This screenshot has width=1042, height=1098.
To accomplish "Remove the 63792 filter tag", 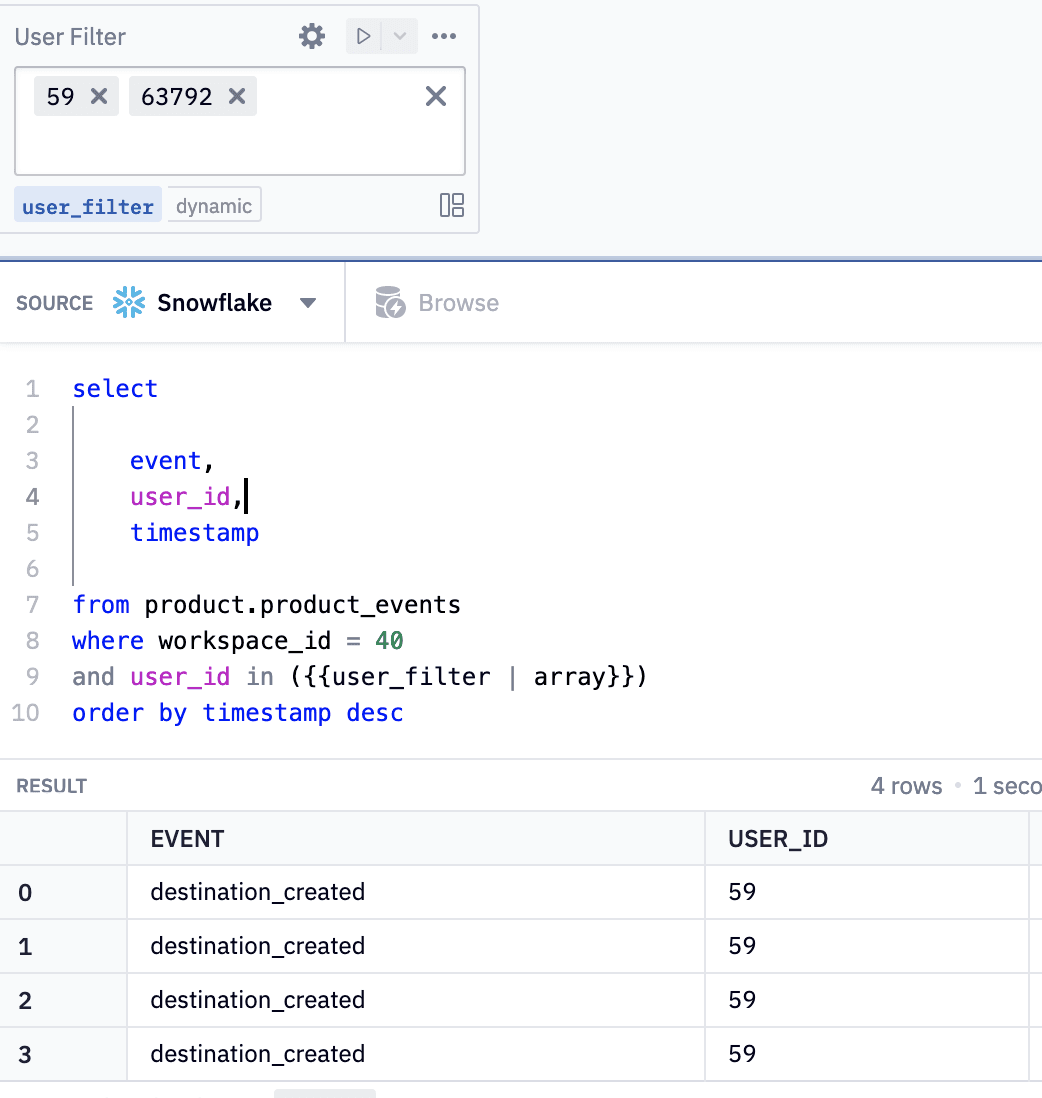I will [236, 96].
